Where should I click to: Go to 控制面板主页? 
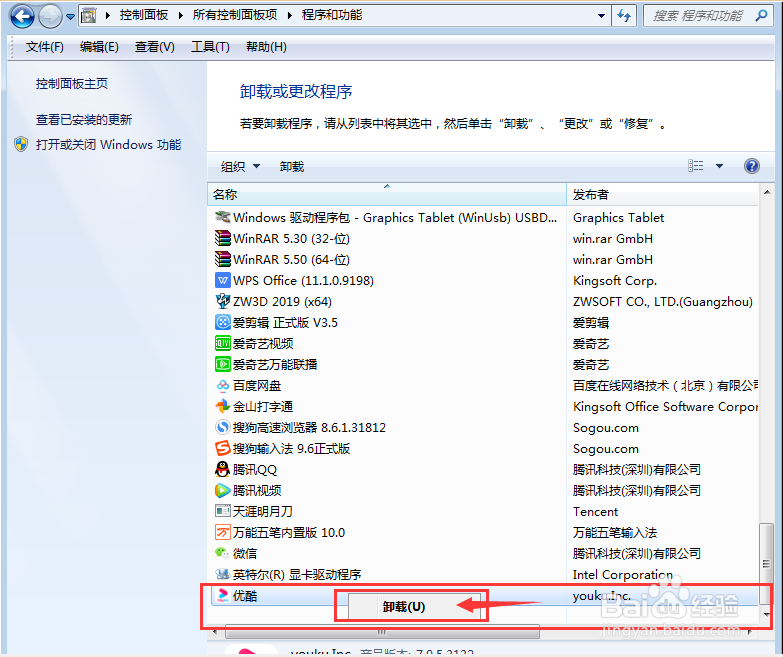pos(72,84)
